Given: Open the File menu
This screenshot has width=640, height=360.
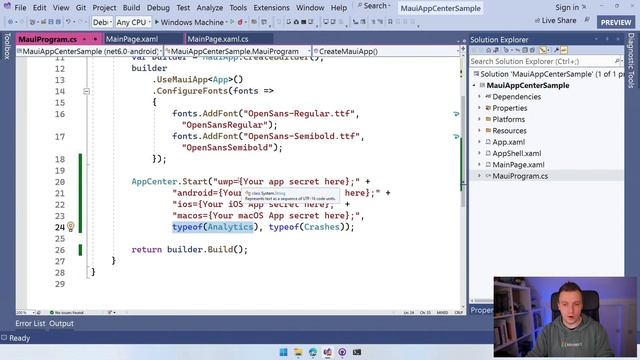Looking at the screenshot, I should pyautogui.click(x=20, y=7).
